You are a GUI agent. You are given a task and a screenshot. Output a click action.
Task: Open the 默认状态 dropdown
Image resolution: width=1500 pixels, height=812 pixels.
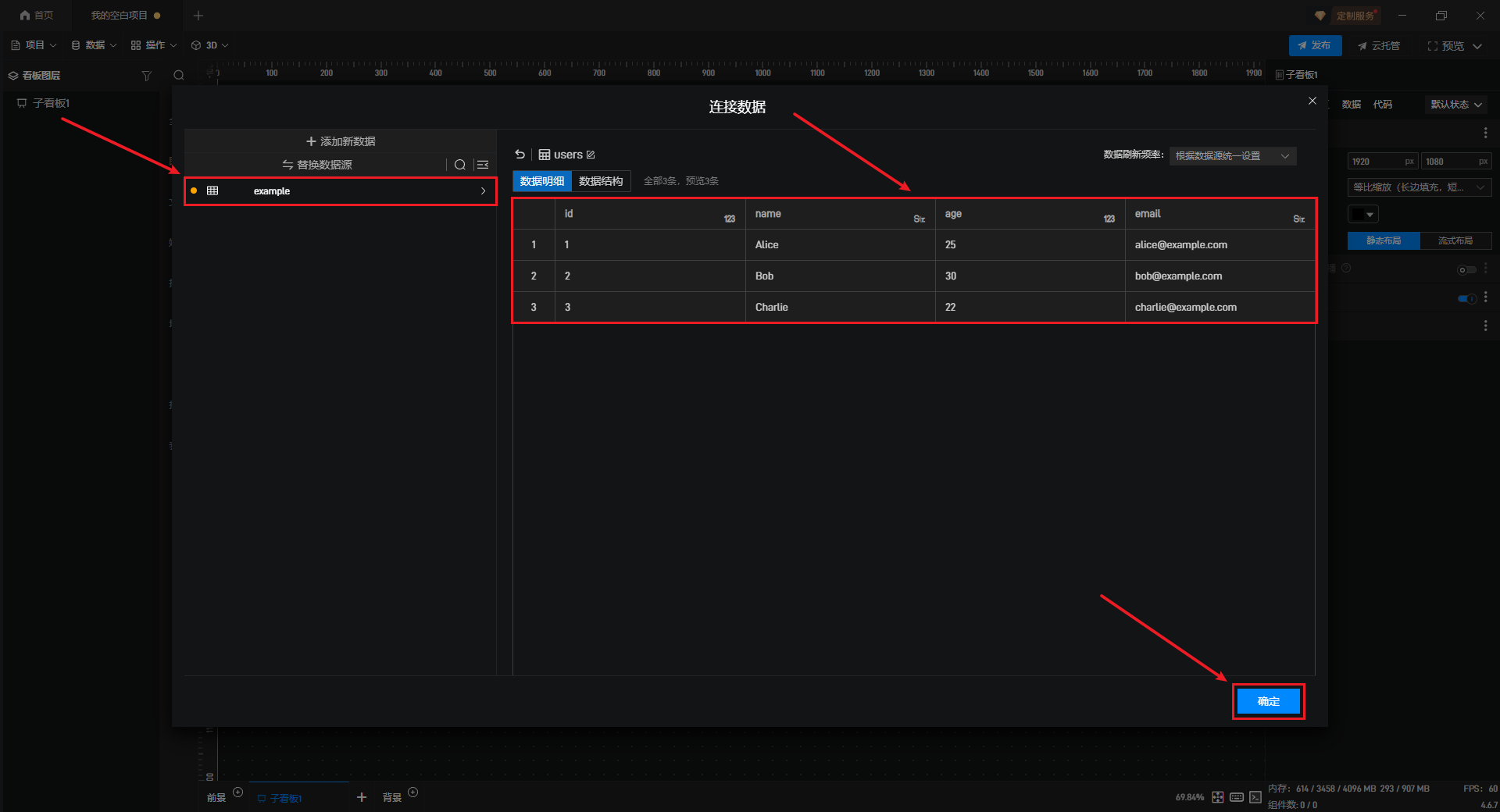pos(1455,105)
